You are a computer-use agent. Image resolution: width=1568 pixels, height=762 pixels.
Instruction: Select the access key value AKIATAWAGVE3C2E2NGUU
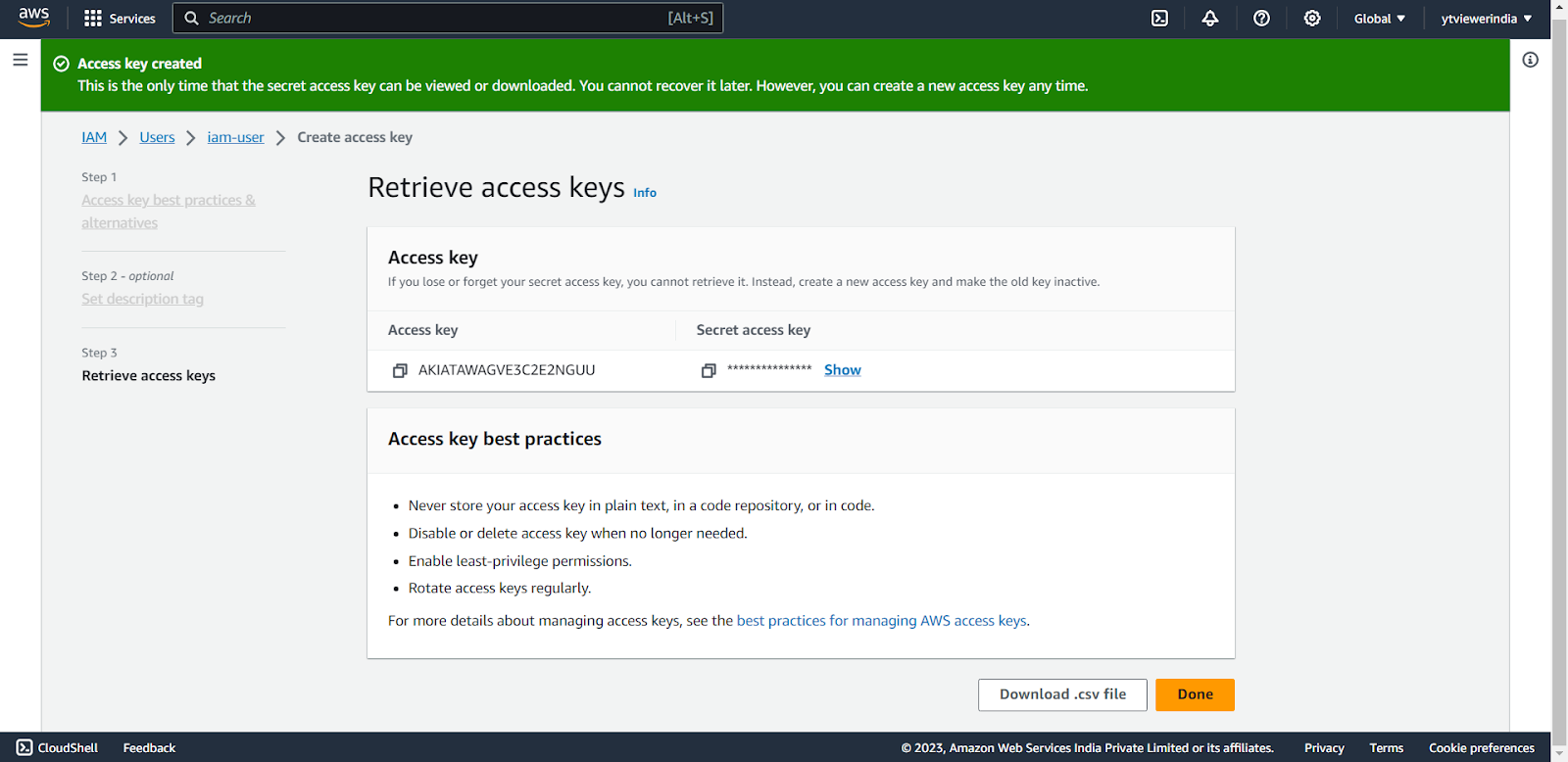pyautogui.click(x=507, y=370)
